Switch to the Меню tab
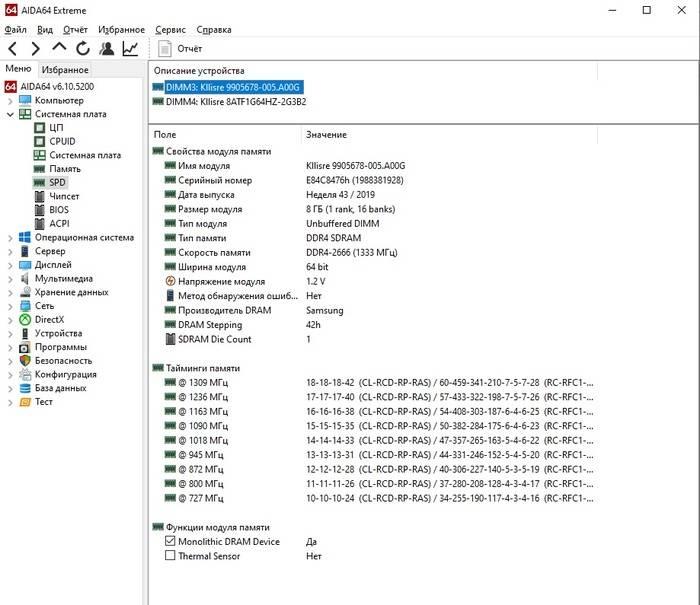 point(18,69)
